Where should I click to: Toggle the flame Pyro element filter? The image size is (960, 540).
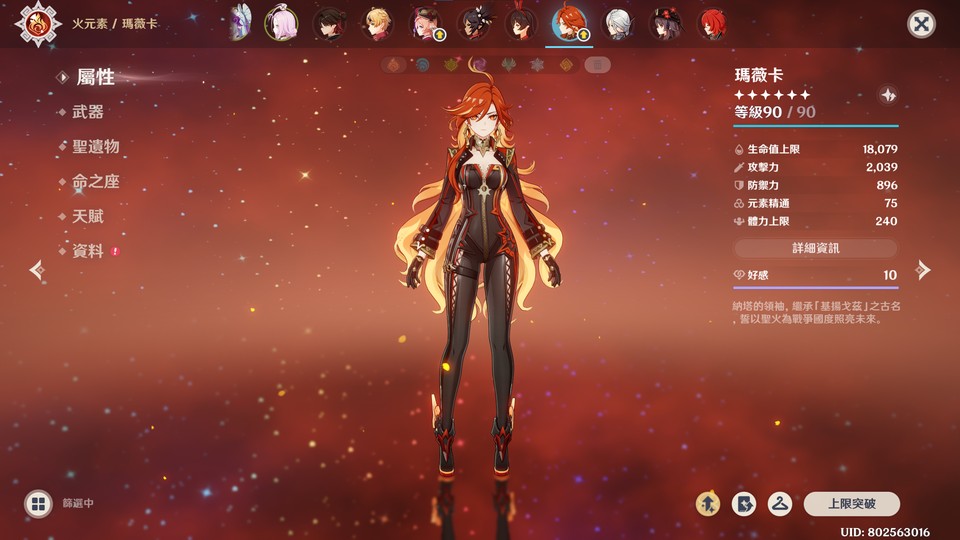click(x=393, y=65)
